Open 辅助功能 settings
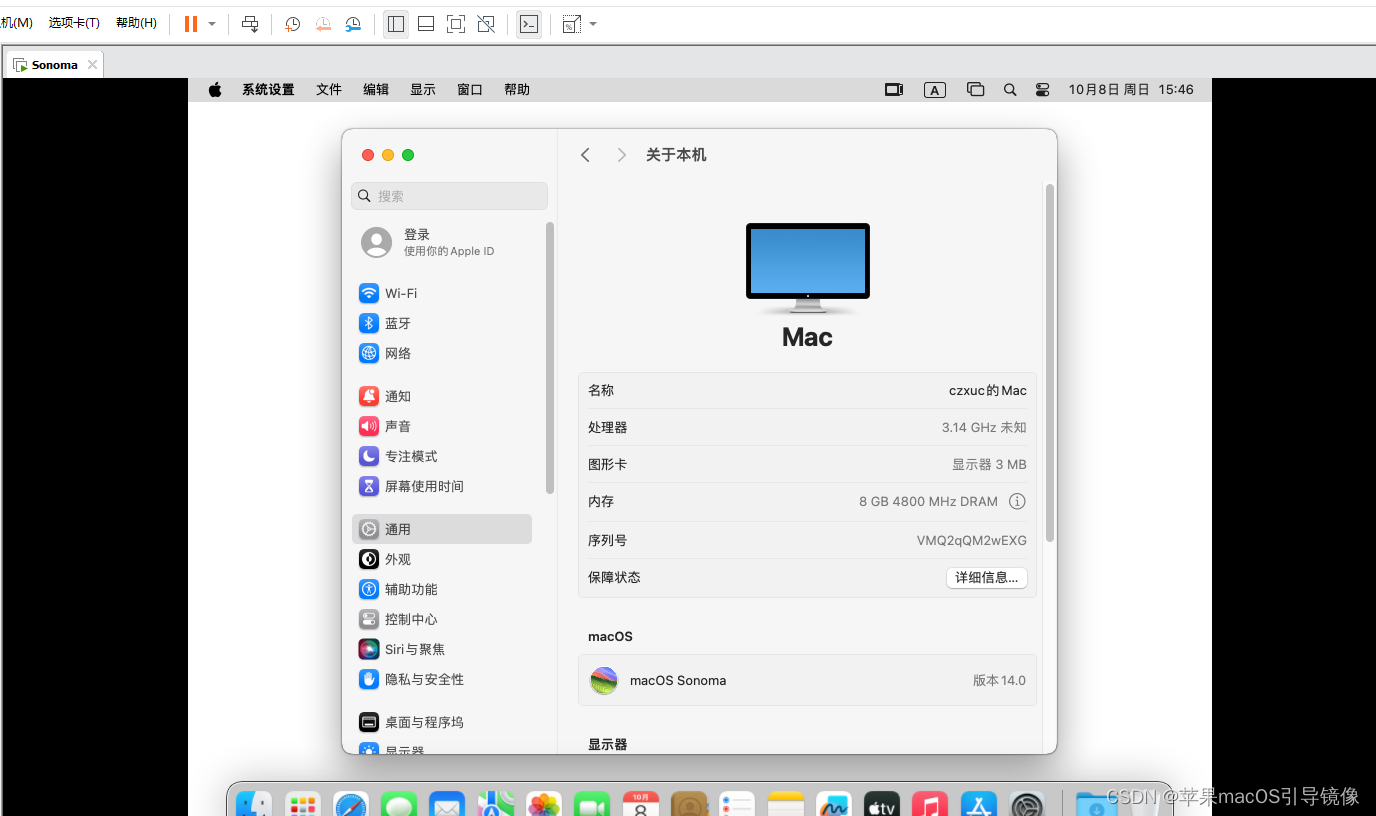This screenshot has width=1376, height=816. [x=442, y=589]
